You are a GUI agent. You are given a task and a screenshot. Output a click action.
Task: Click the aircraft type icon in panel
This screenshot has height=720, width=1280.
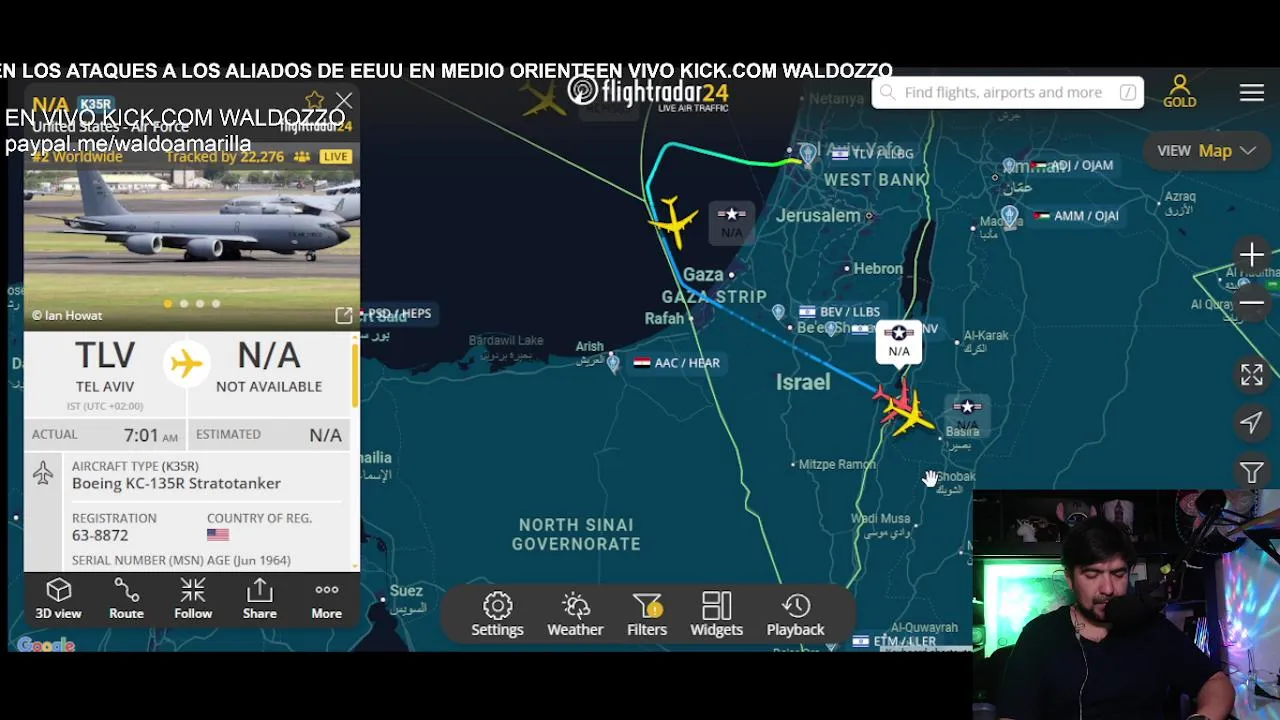pyautogui.click(x=43, y=473)
